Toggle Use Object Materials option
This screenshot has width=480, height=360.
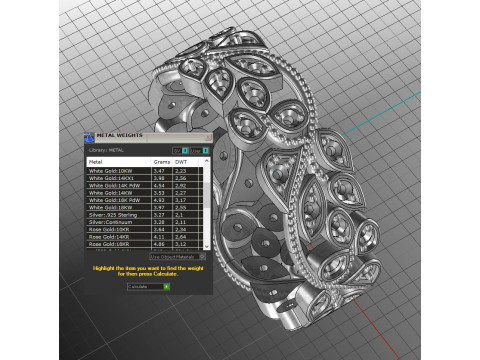point(177,257)
